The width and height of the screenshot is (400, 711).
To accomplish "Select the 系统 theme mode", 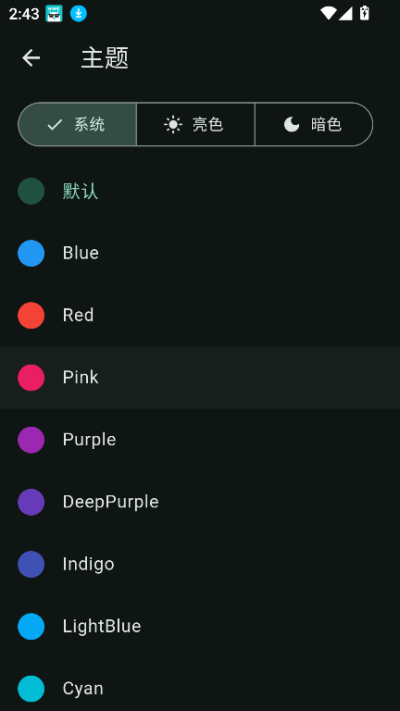I will [77, 124].
